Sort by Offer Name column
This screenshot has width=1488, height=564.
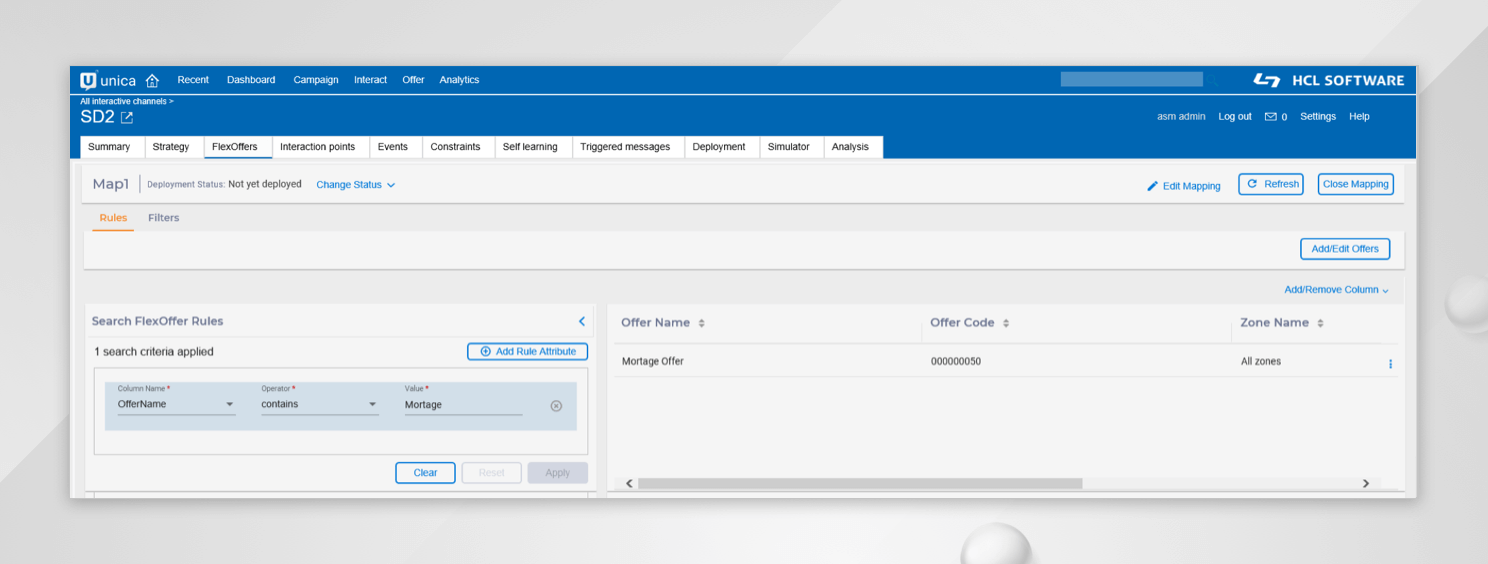702,323
